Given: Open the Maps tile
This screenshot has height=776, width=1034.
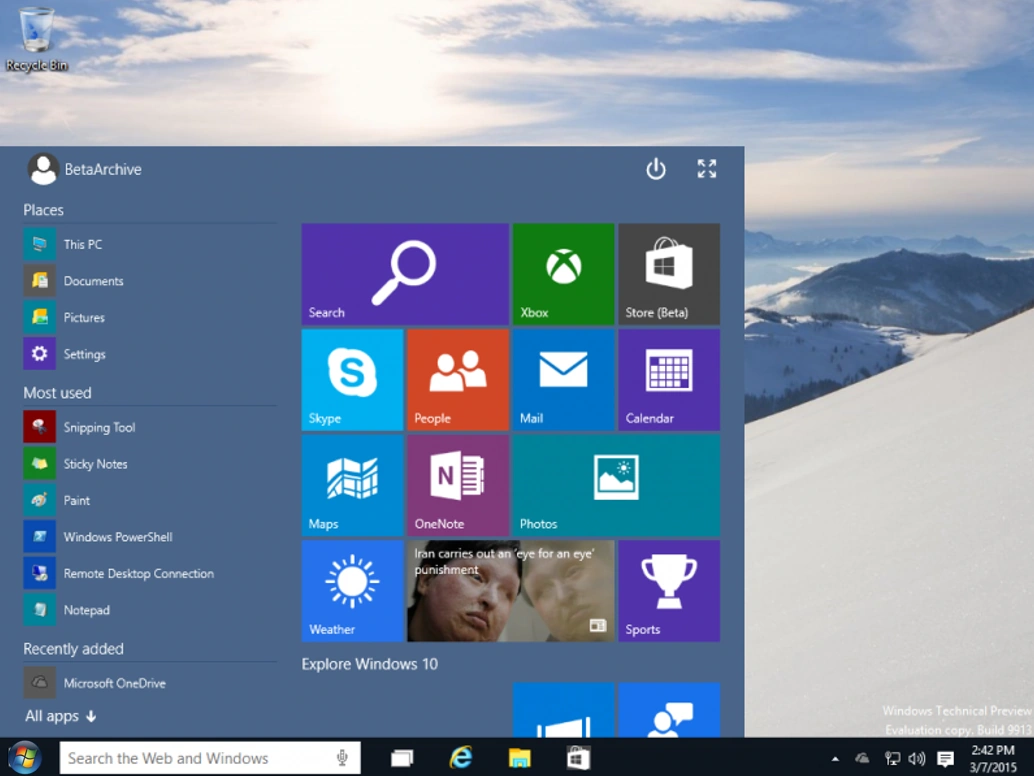Looking at the screenshot, I should pyautogui.click(x=352, y=485).
